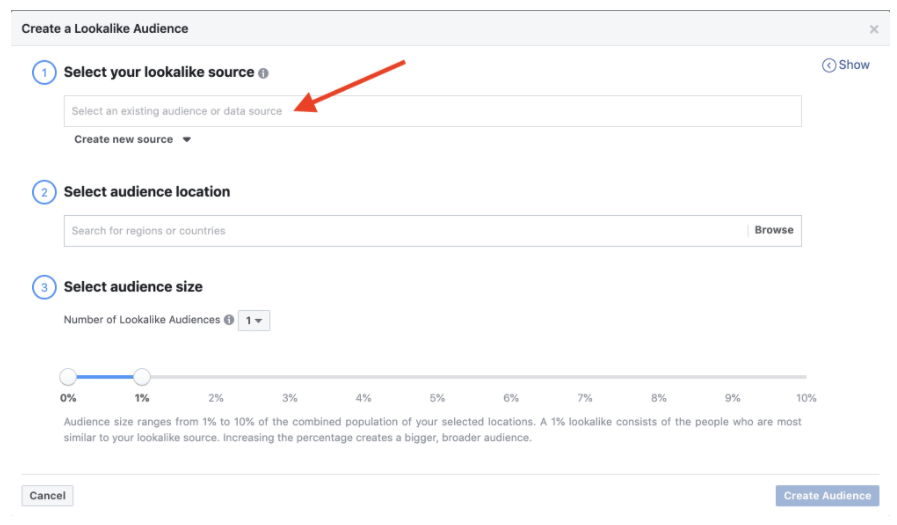
Task: Click the Cancel button
Action: point(47,495)
